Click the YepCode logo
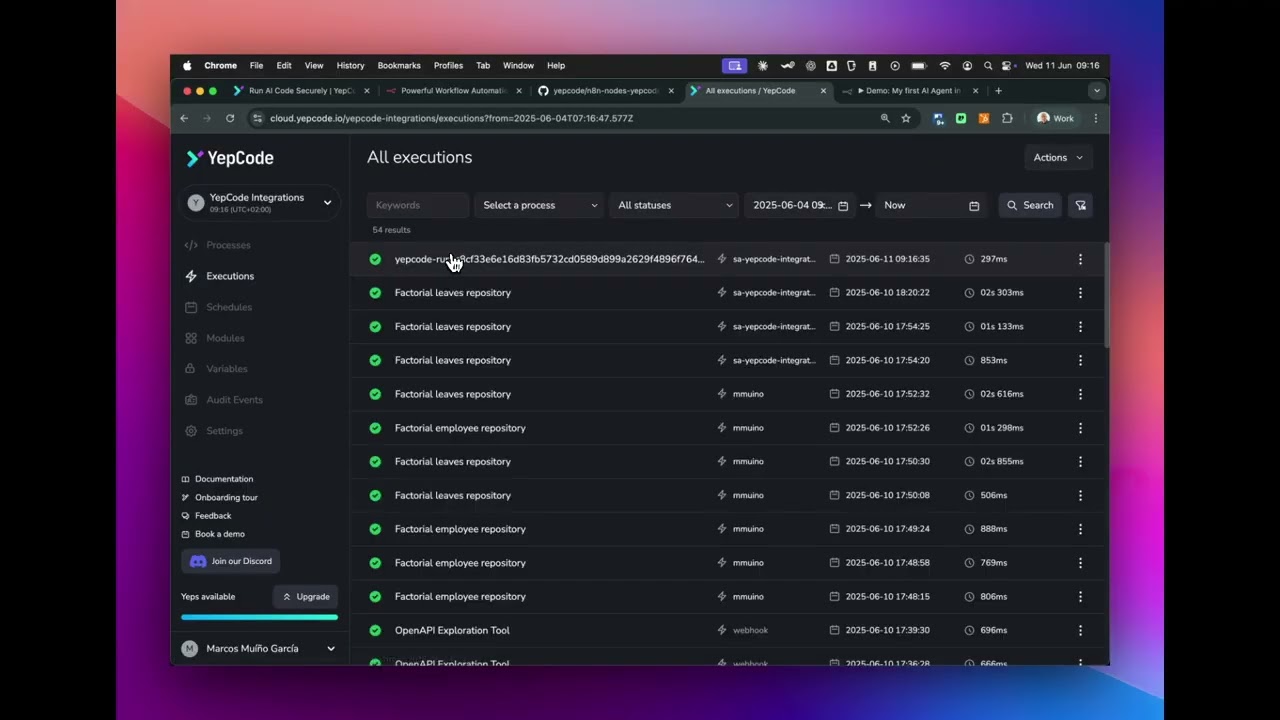The height and width of the screenshot is (720, 1280). point(230,158)
